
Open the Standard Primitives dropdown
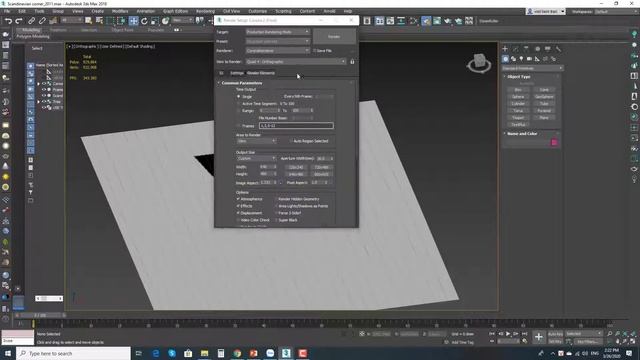tap(533, 68)
